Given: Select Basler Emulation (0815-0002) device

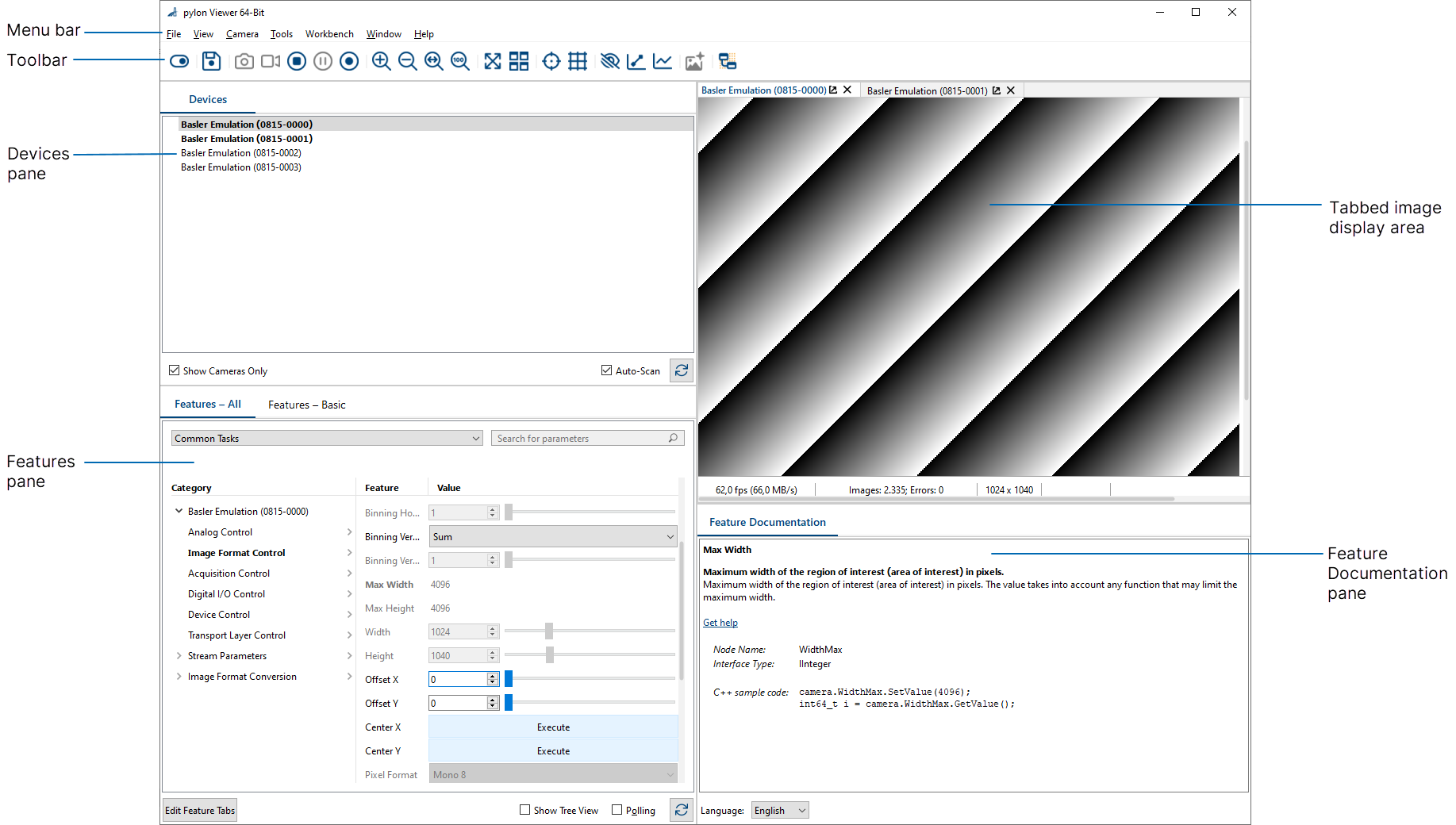Looking at the screenshot, I should click(241, 153).
